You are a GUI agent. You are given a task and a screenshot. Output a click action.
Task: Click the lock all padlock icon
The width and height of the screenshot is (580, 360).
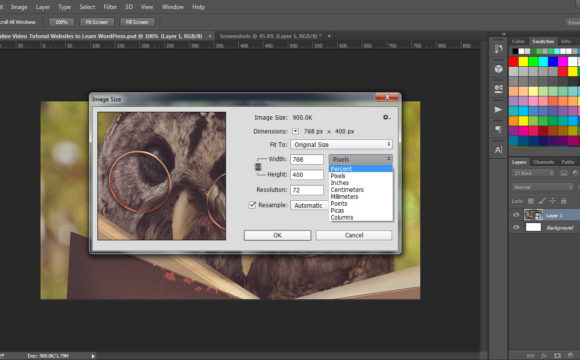[564, 201]
